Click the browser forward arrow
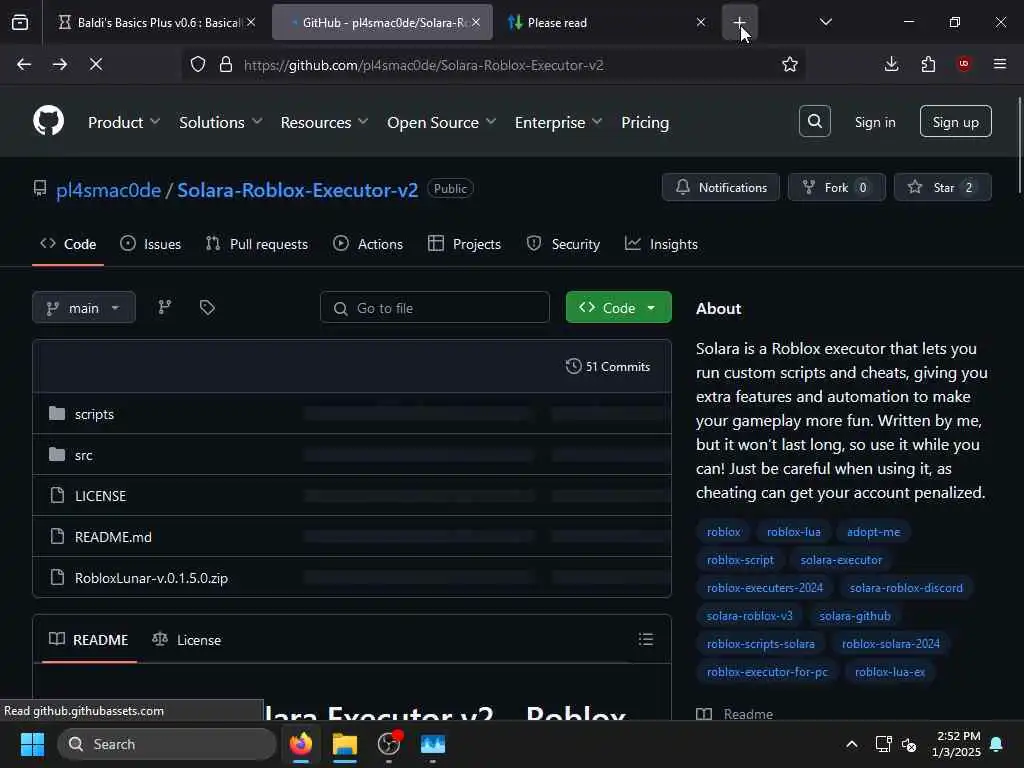This screenshot has width=1024, height=768. coord(59,64)
